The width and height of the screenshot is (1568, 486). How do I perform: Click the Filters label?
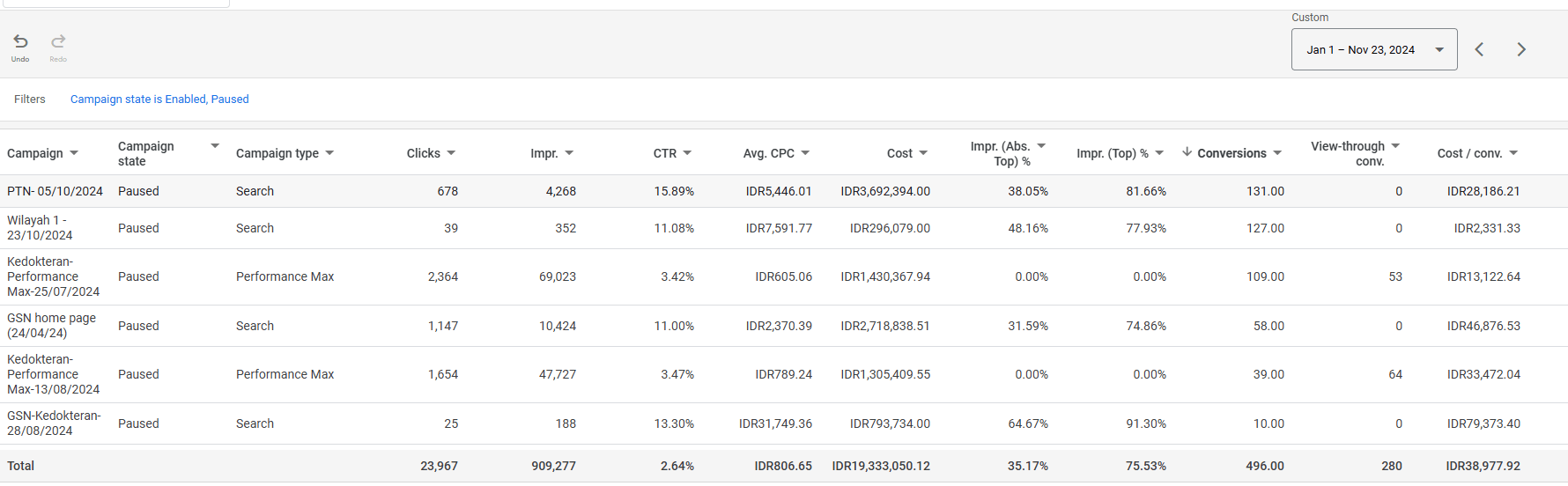pyautogui.click(x=30, y=99)
